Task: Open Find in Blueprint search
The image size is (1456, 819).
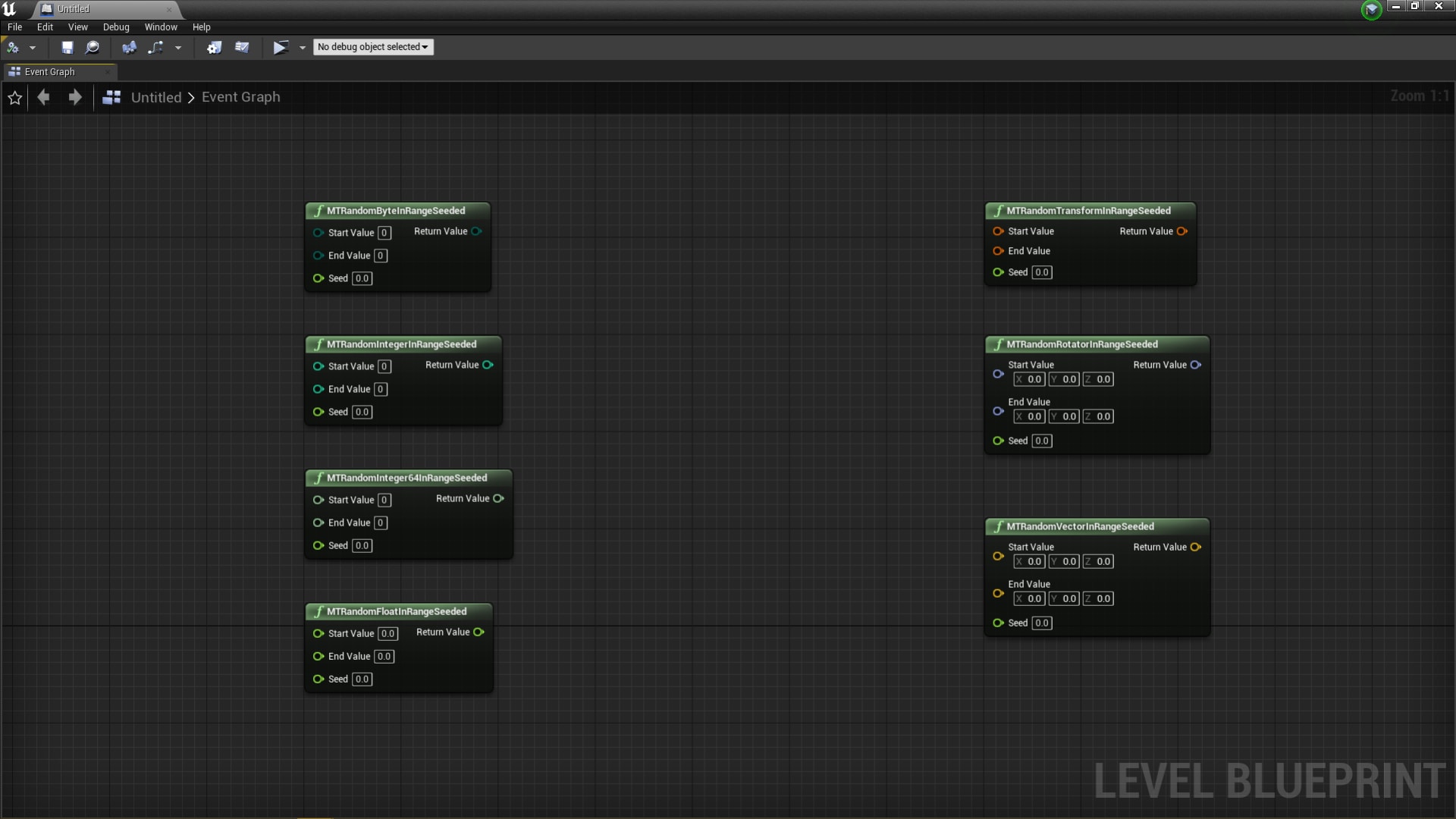Action: (x=93, y=47)
